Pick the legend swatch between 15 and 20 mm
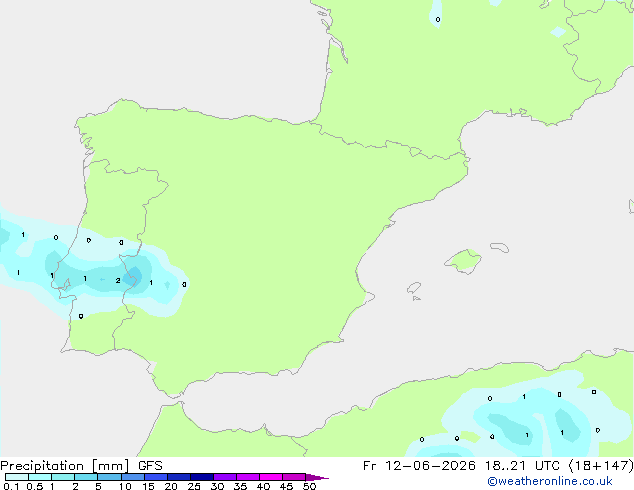The image size is (634, 490). click(155, 477)
